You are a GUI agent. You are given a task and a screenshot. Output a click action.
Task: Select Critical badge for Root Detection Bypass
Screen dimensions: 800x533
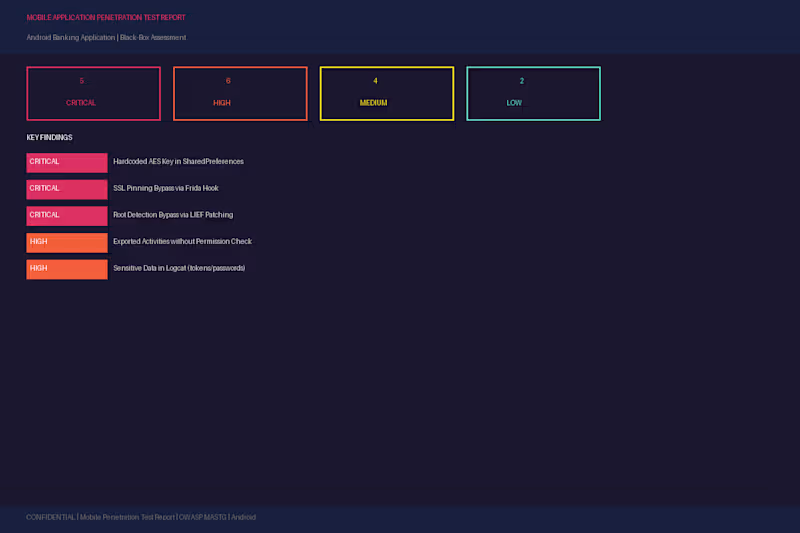point(67,216)
